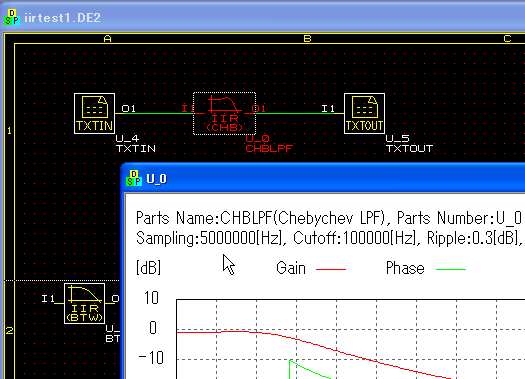Select the U_5 TXTOUT part label

[409, 144]
